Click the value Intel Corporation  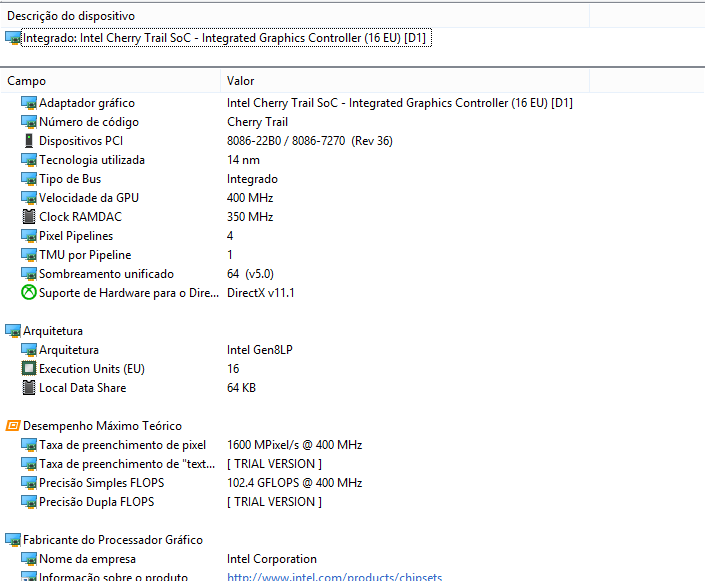[272, 559]
